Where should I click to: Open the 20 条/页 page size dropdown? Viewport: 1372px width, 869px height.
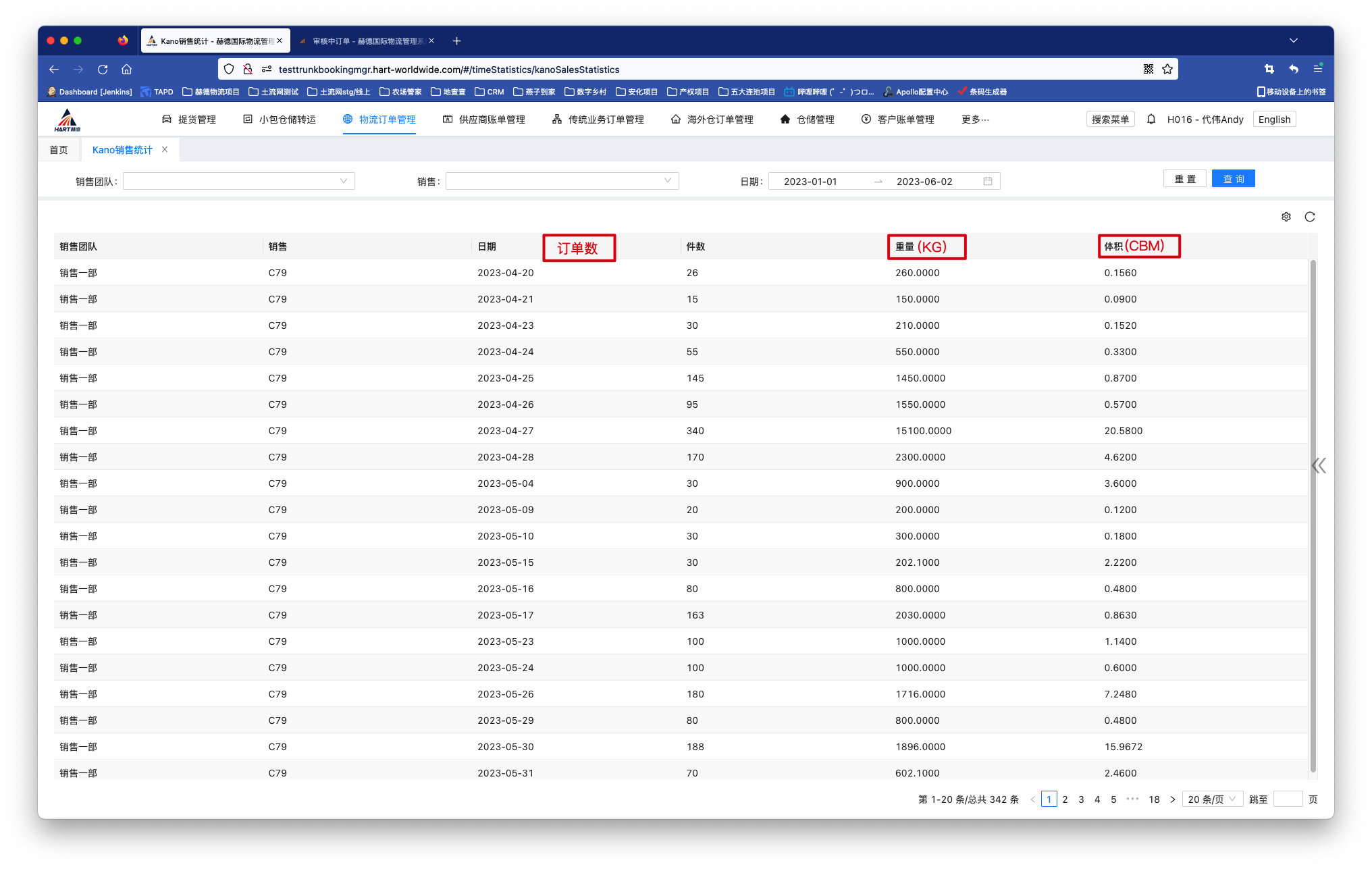pyautogui.click(x=1212, y=799)
